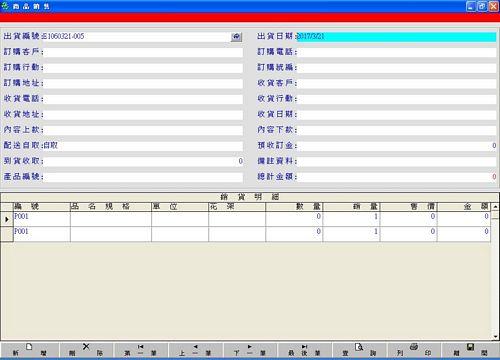Focus the 配送自取 field showing 自取
This screenshot has height=360, width=500.
(x=143, y=146)
